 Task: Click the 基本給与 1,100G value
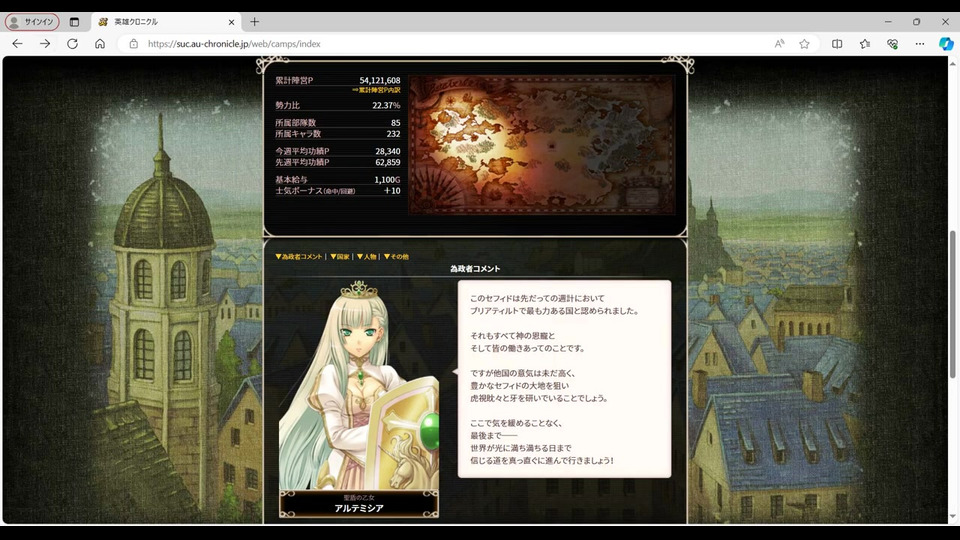pos(387,179)
